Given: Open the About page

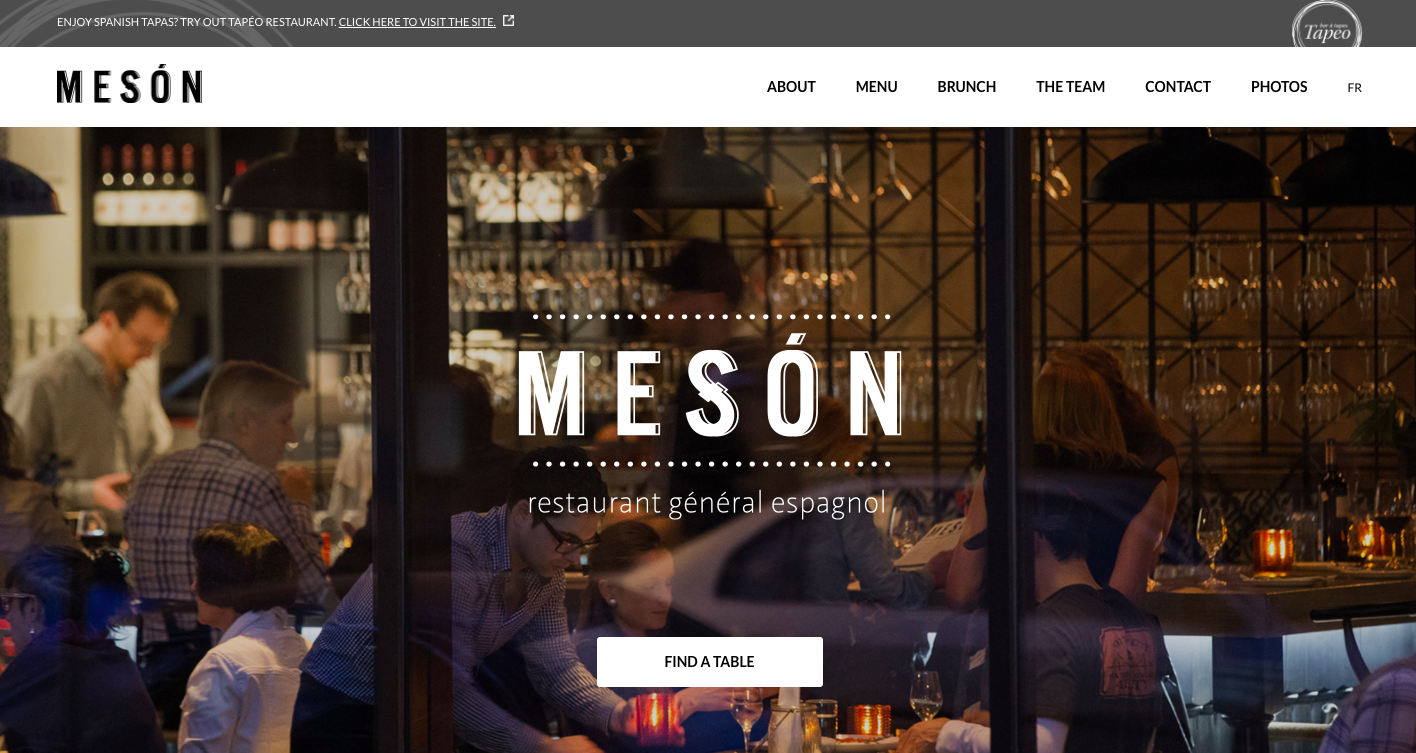Looking at the screenshot, I should tap(791, 87).
